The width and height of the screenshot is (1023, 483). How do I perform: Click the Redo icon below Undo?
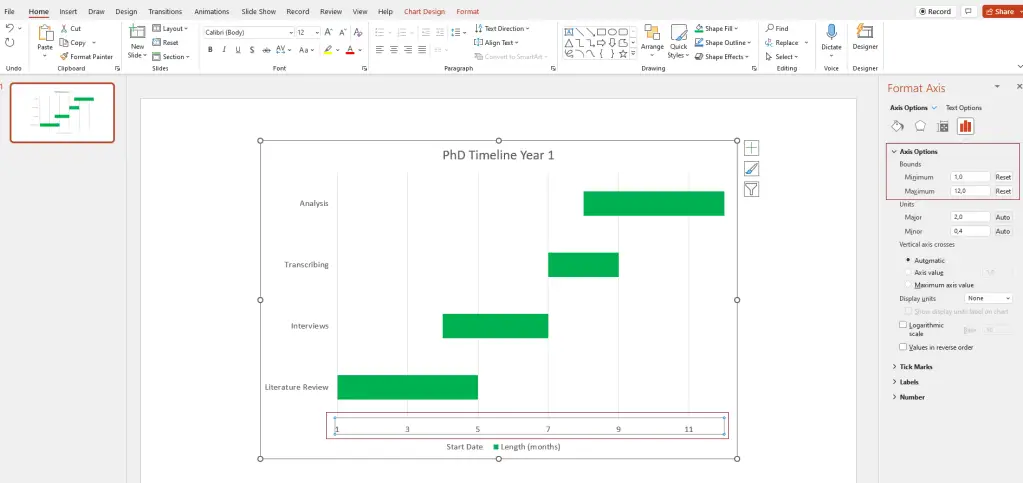click(10, 42)
